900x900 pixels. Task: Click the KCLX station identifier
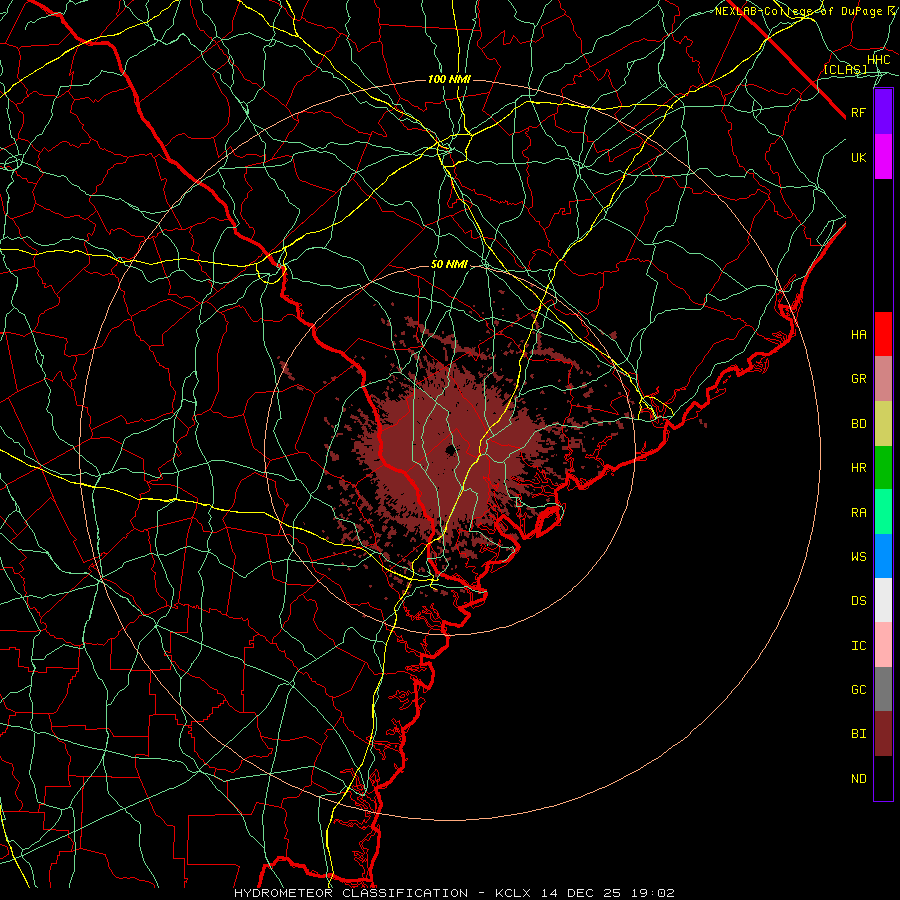(x=514, y=893)
